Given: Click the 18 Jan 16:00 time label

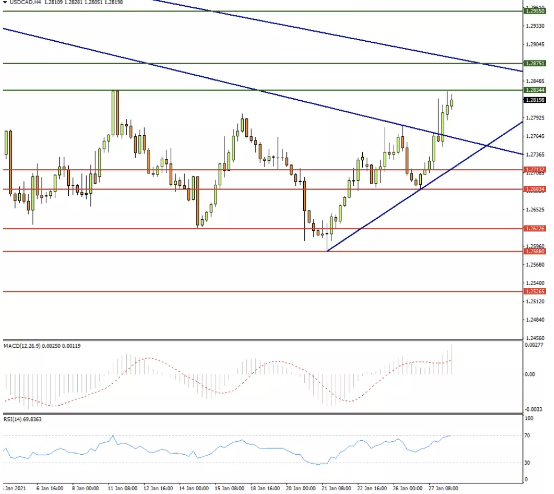Looking at the screenshot, I should [x=265, y=488].
